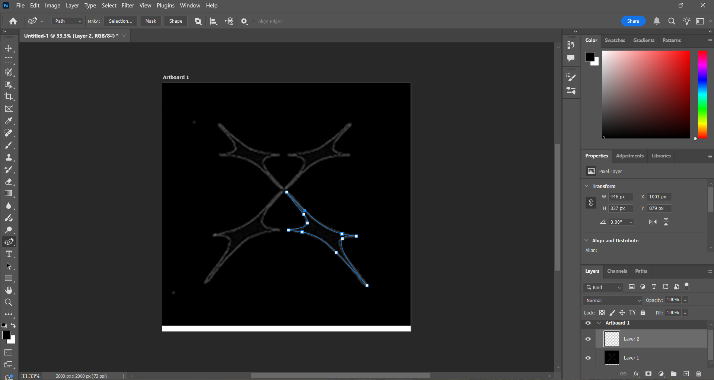Select the Blur tool
This screenshot has height=380, width=714.
pyautogui.click(x=9, y=206)
